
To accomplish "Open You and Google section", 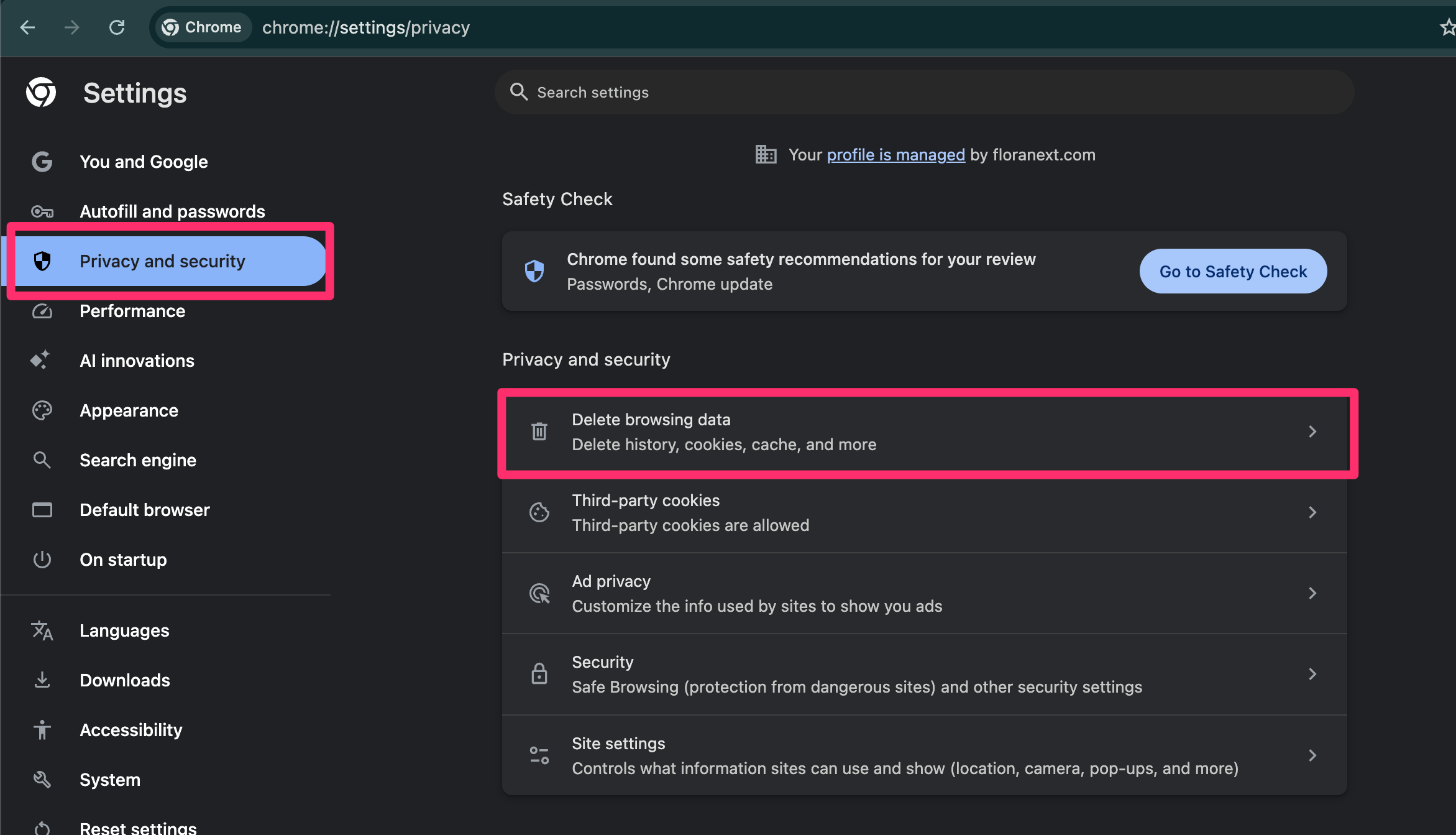I will coord(144,162).
